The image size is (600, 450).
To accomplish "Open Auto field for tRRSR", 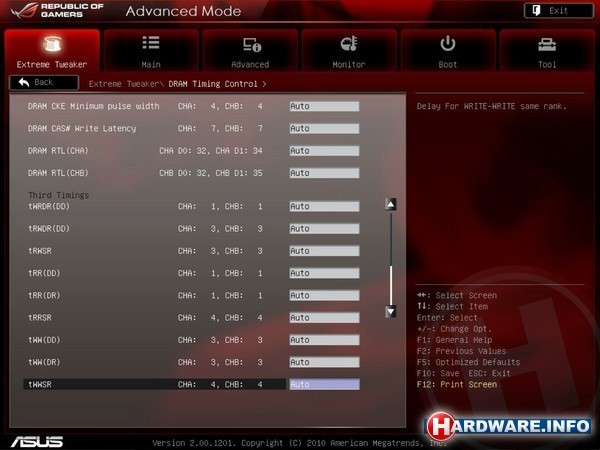I will (x=324, y=318).
